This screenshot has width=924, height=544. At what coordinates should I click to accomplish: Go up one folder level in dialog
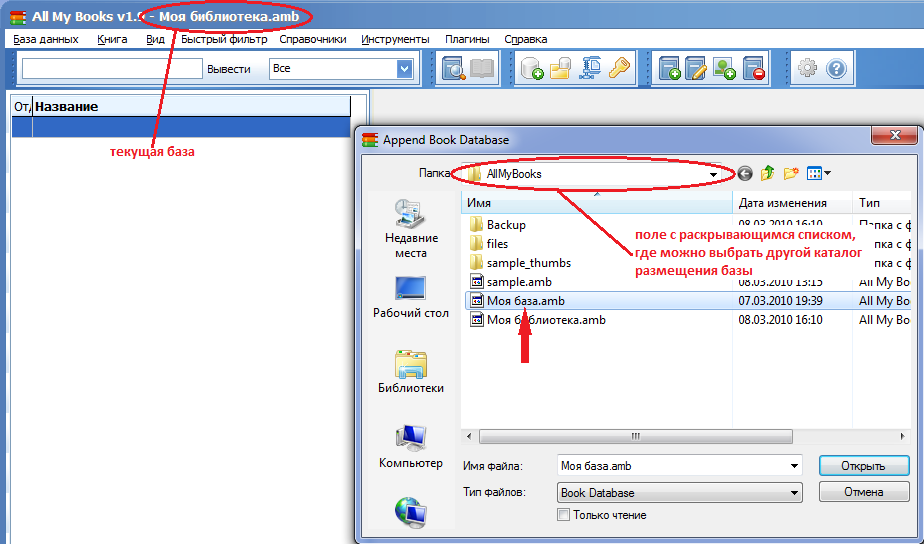click(x=767, y=173)
